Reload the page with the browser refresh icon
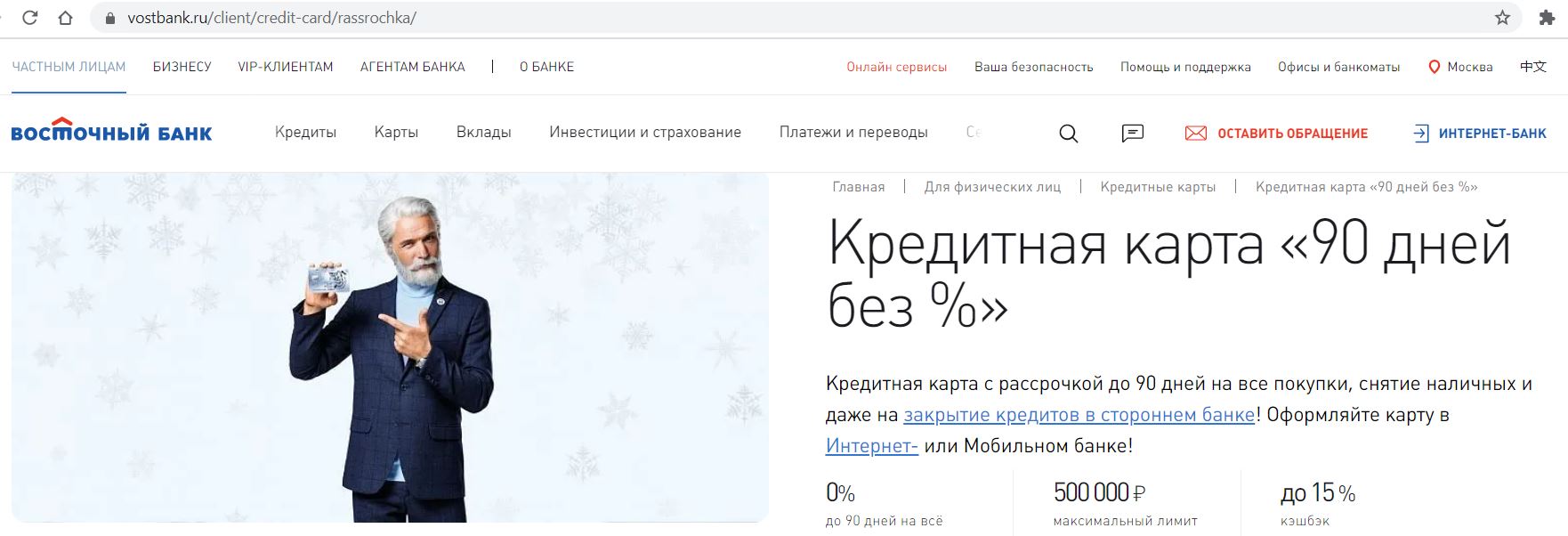Screen dimensions: 1568x536 click(29, 18)
